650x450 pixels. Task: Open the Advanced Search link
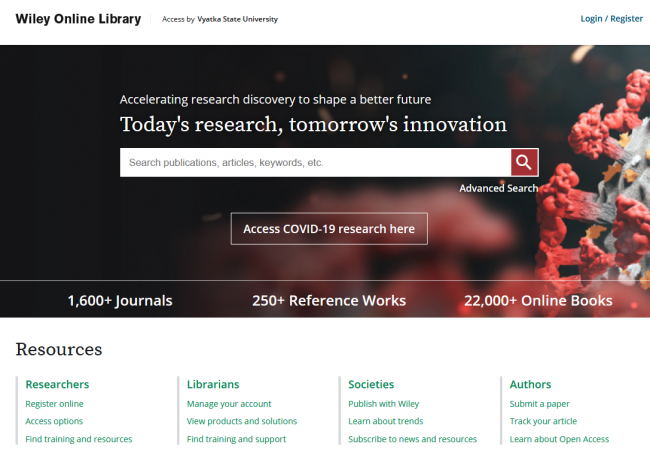499,188
